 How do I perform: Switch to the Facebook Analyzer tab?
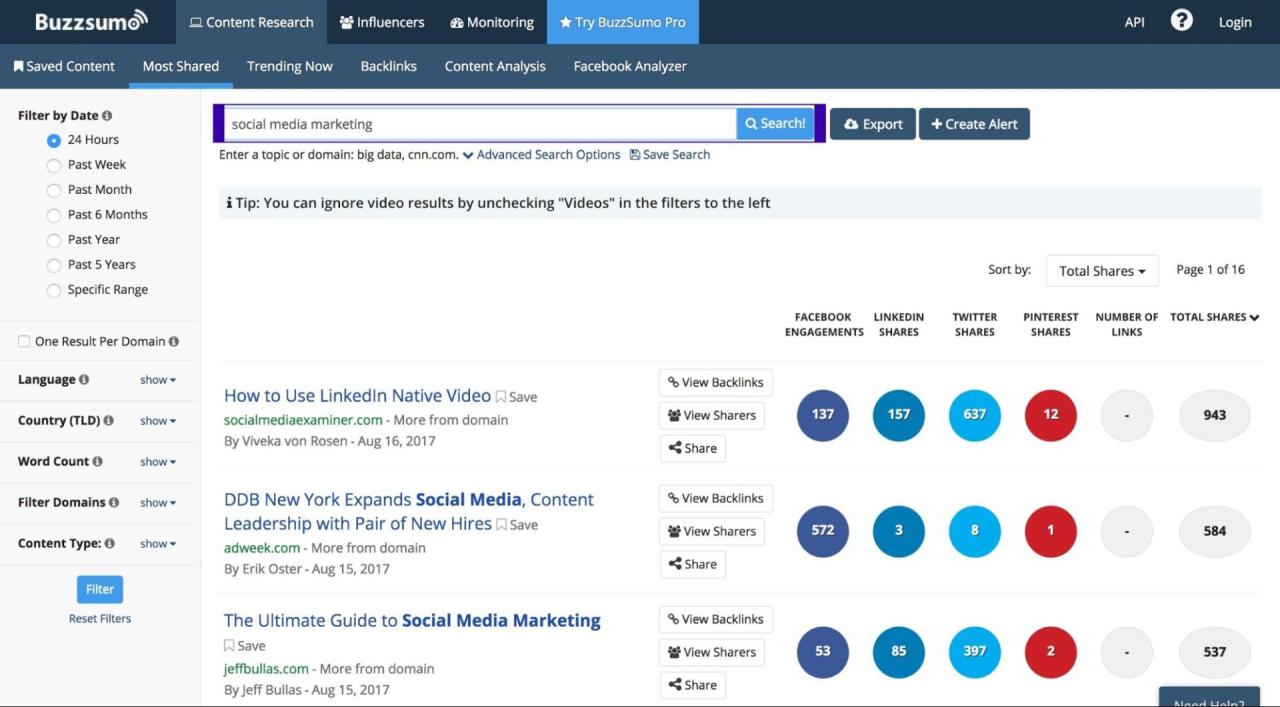pyautogui.click(x=630, y=66)
